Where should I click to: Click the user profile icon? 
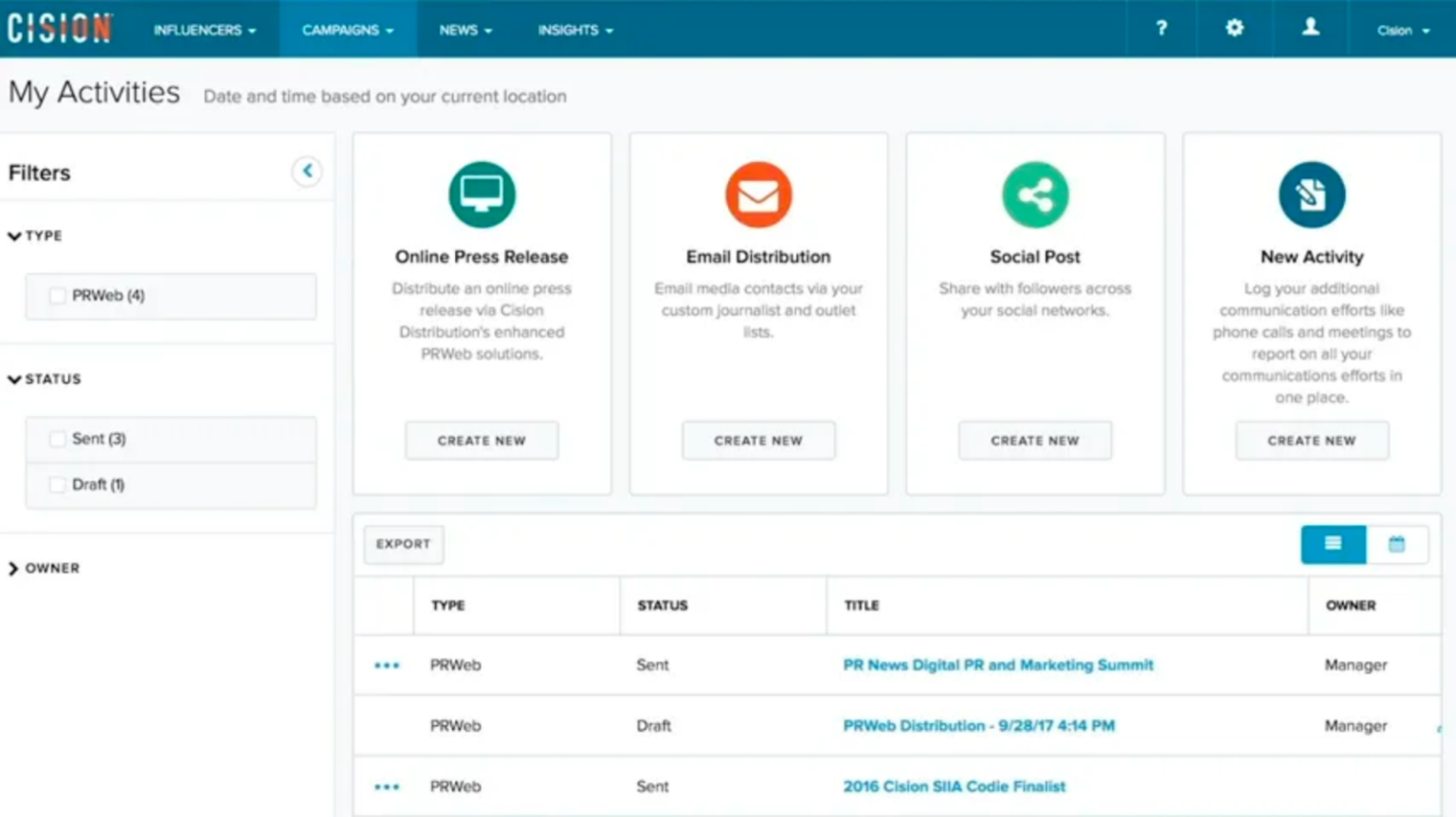tap(1310, 28)
